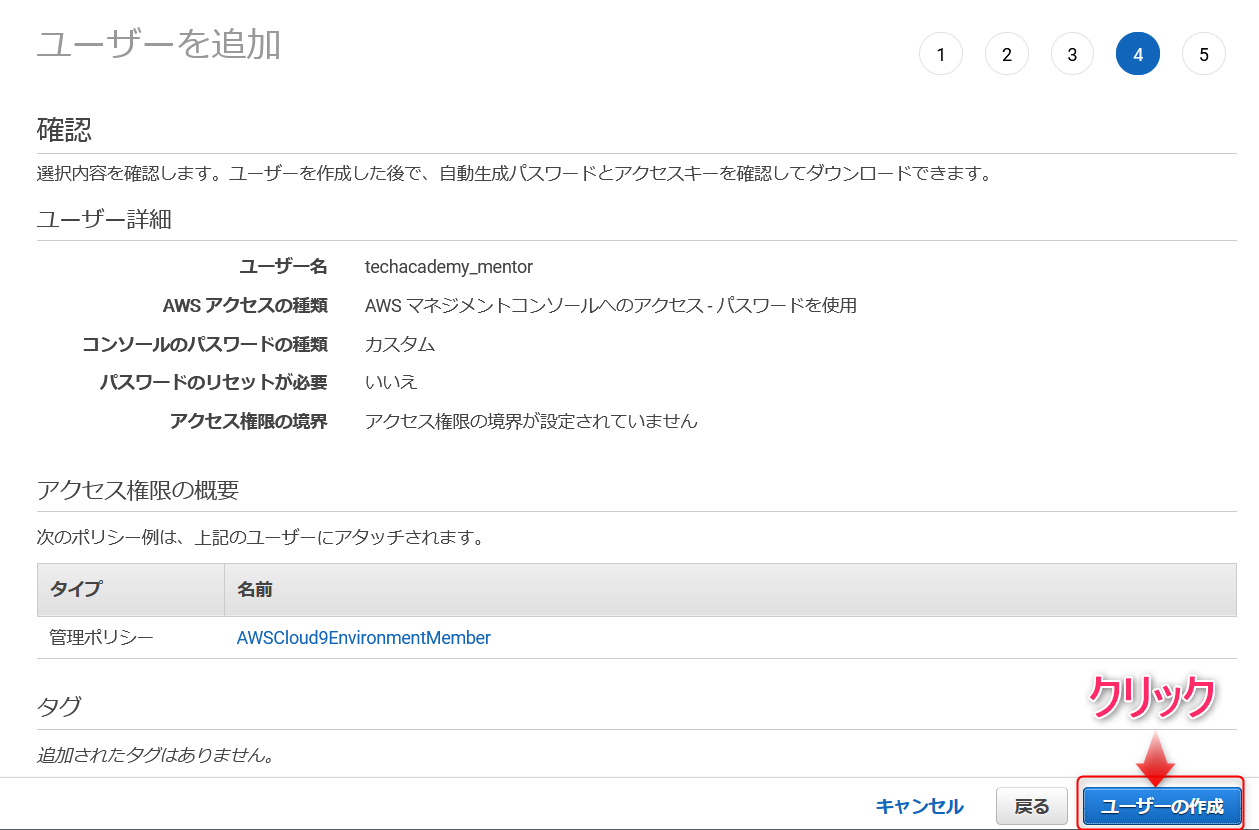The height and width of the screenshot is (830, 1259).
Task: Click the techacademy_mentor user name value
Action: [448, 267]
